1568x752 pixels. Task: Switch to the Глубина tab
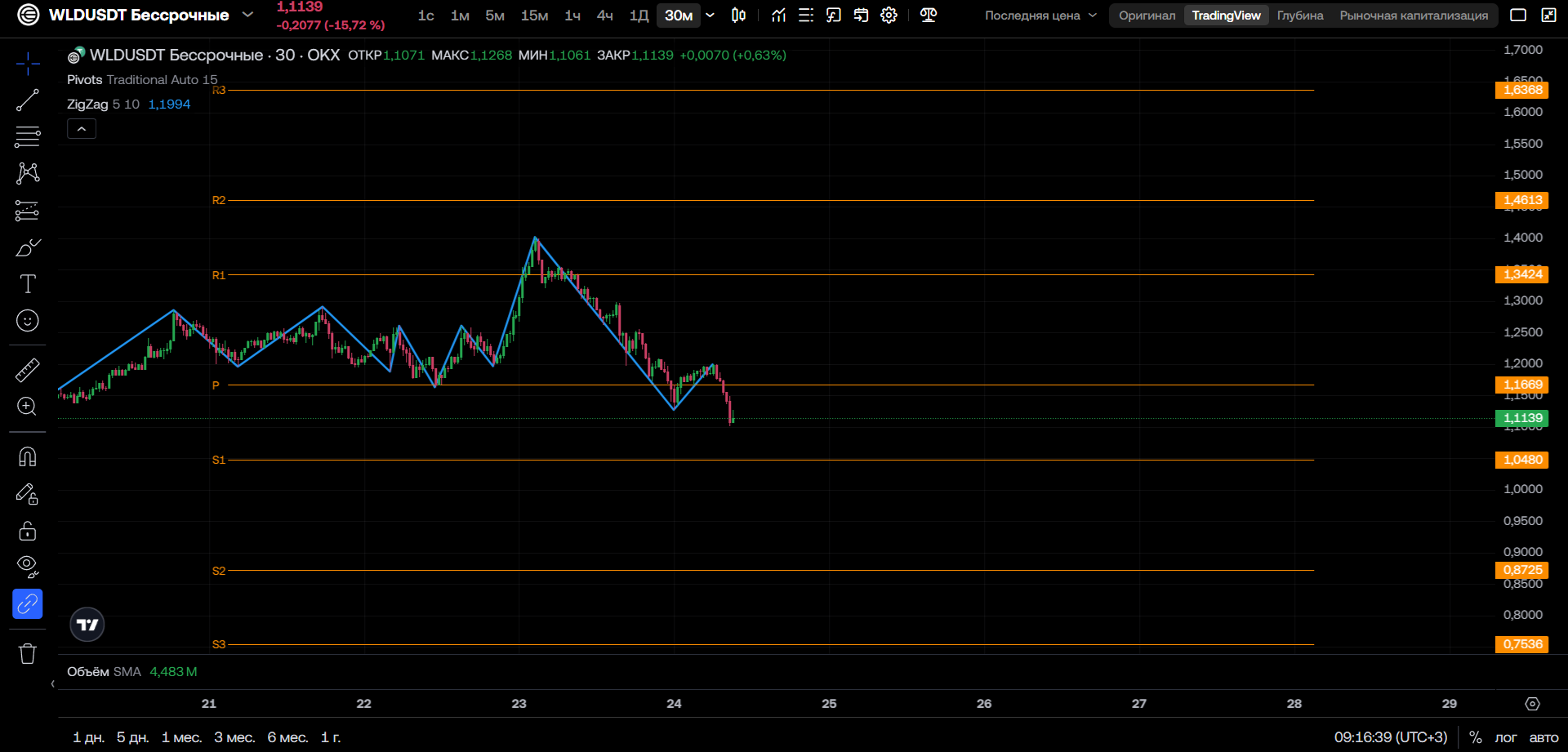(1300, 15)
